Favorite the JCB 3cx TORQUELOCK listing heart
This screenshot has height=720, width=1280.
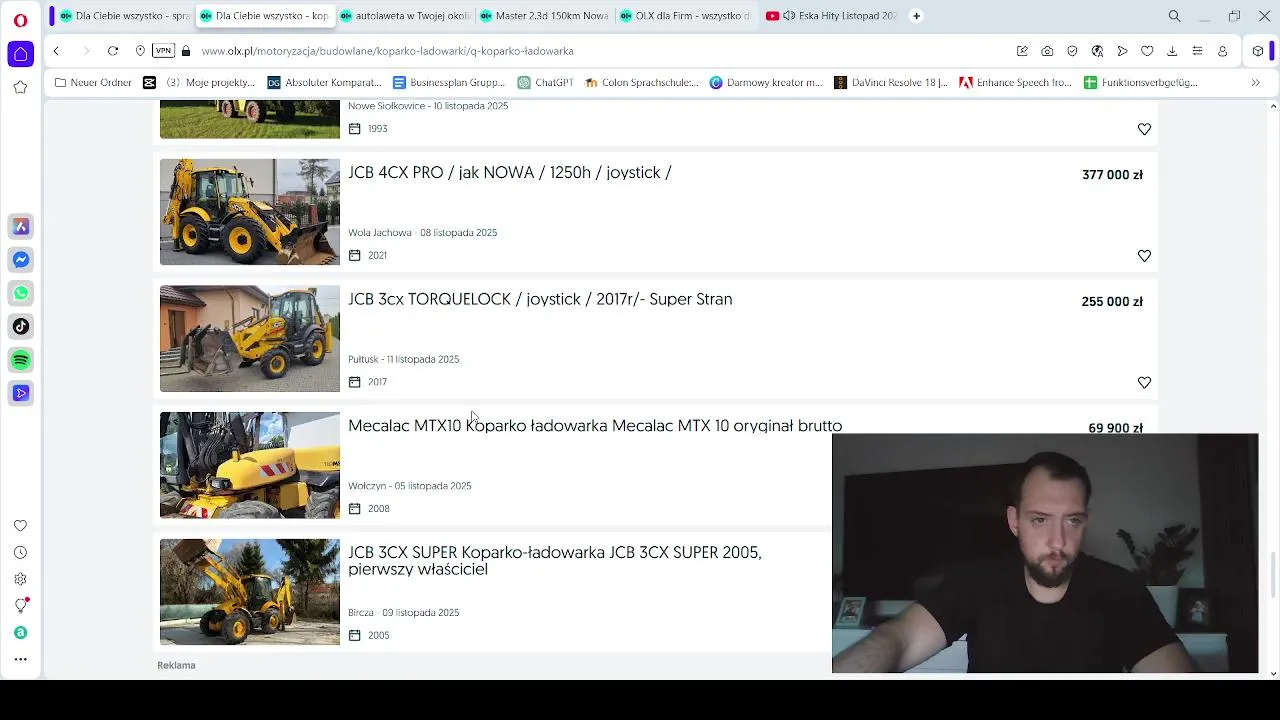(1144, 383)
